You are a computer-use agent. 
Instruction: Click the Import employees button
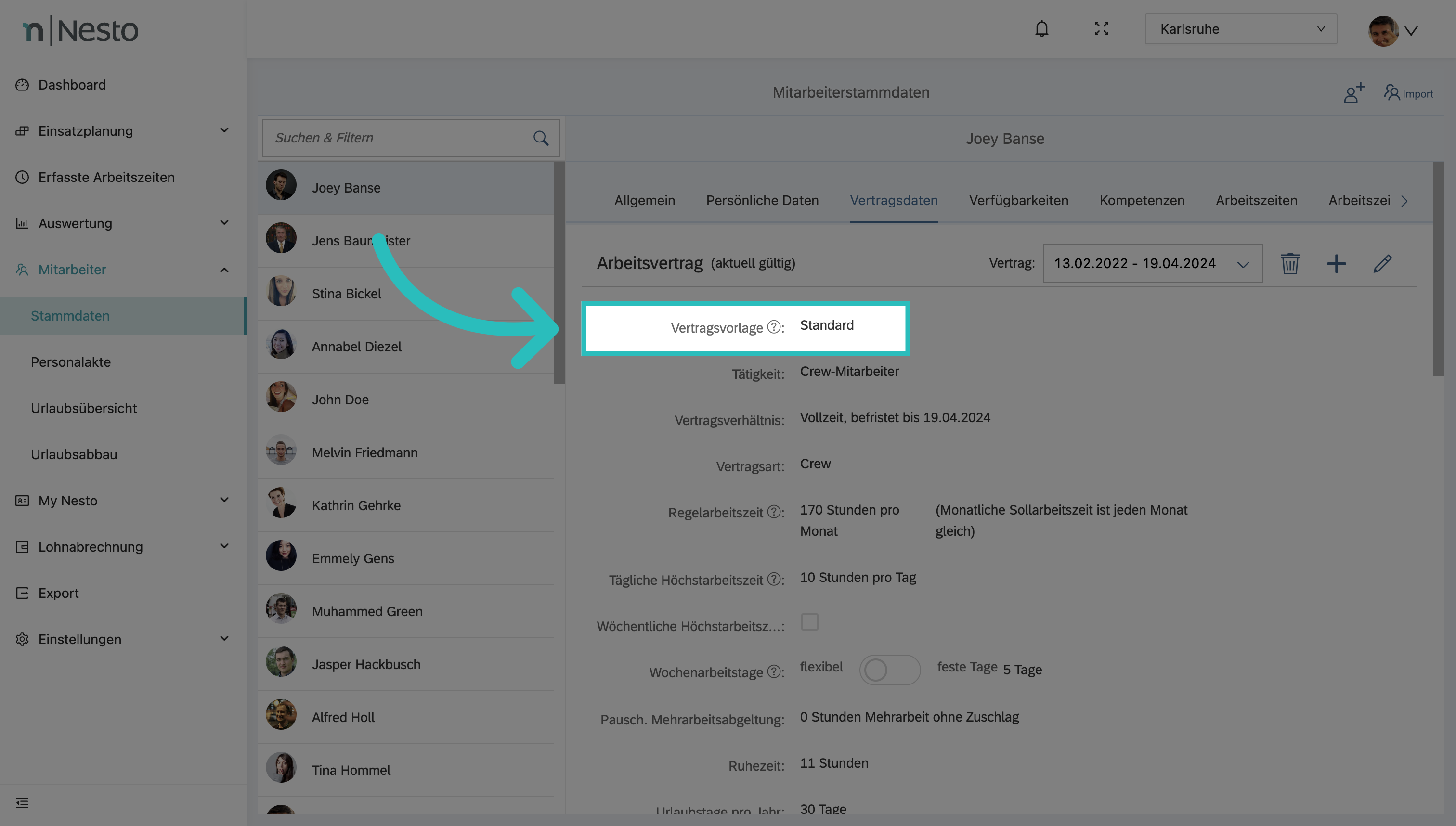[x=1409, y=93]
